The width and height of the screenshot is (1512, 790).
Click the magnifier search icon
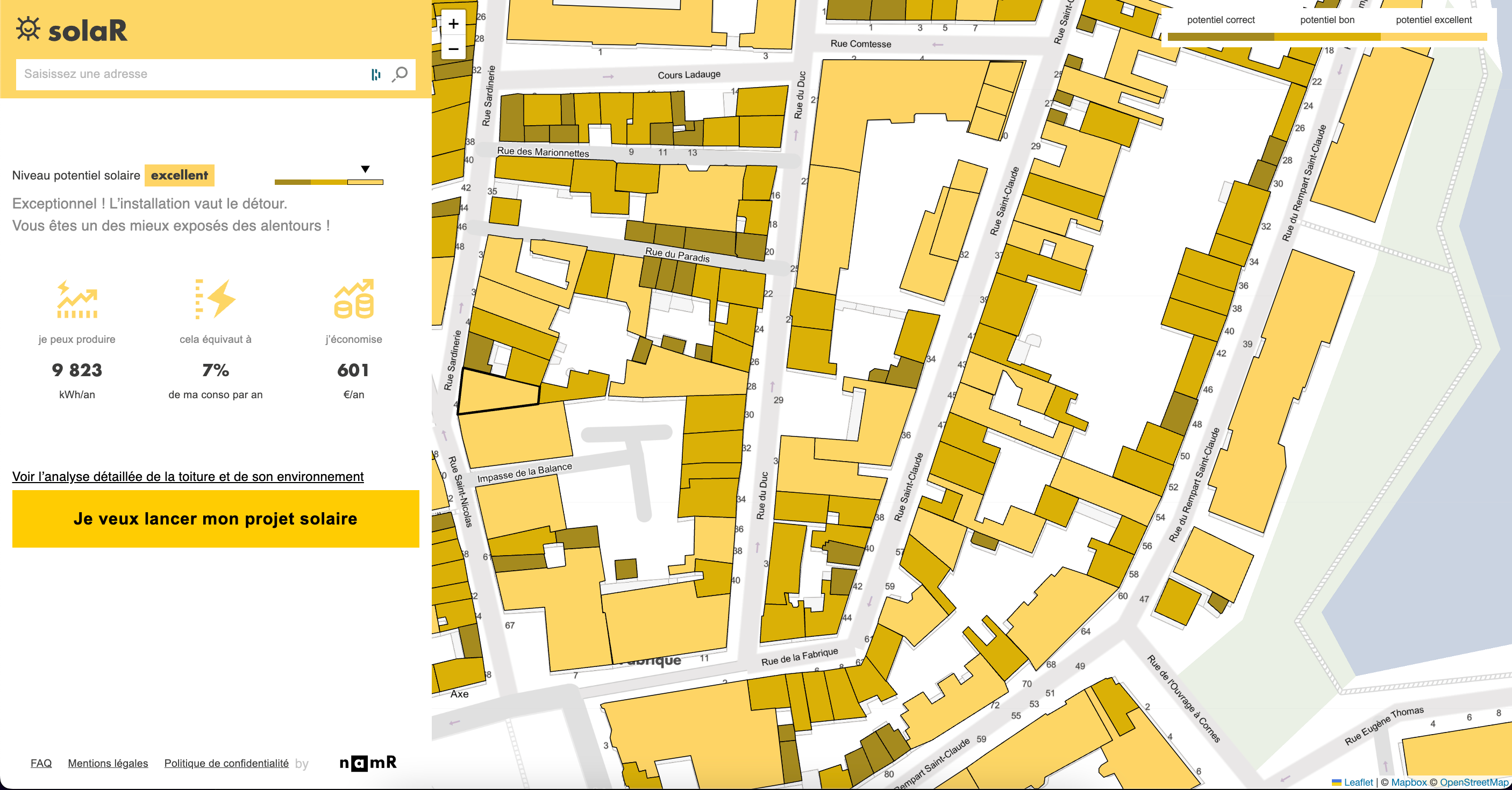pos(400,74)
